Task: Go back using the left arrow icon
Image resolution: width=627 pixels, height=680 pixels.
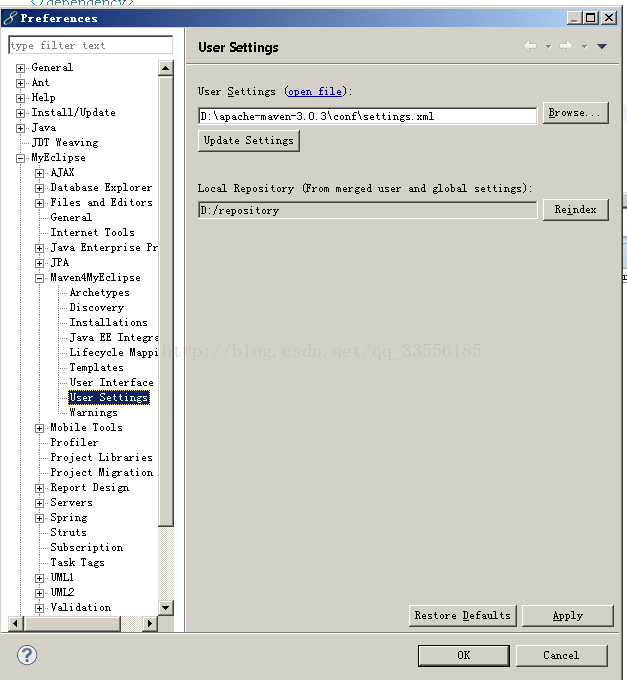Action: coord(530,46)
